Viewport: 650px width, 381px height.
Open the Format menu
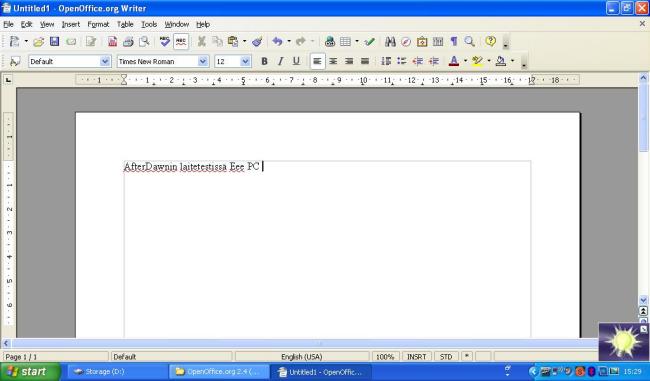98,24
